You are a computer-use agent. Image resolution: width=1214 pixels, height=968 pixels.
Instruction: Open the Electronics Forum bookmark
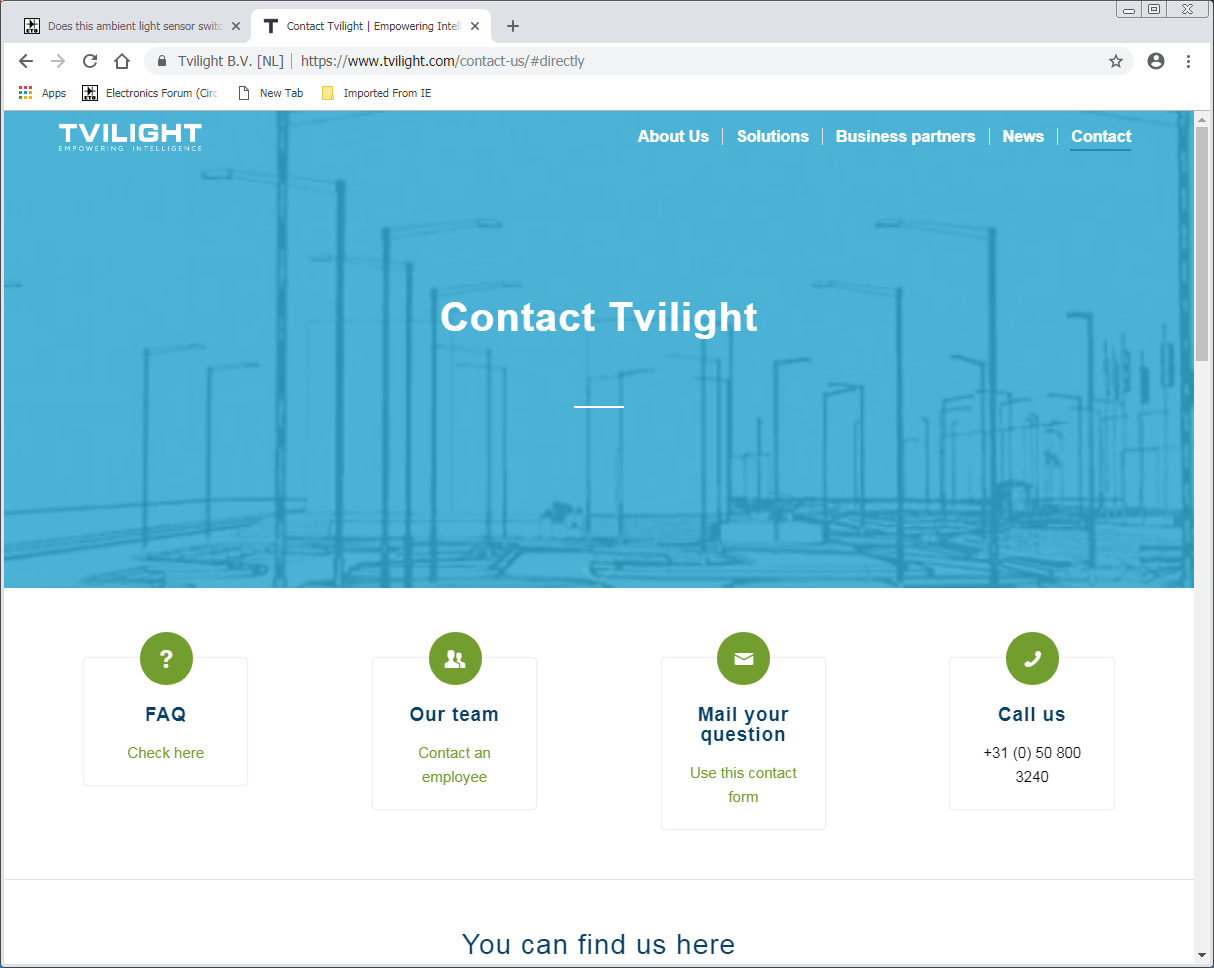tap(150, 93)
